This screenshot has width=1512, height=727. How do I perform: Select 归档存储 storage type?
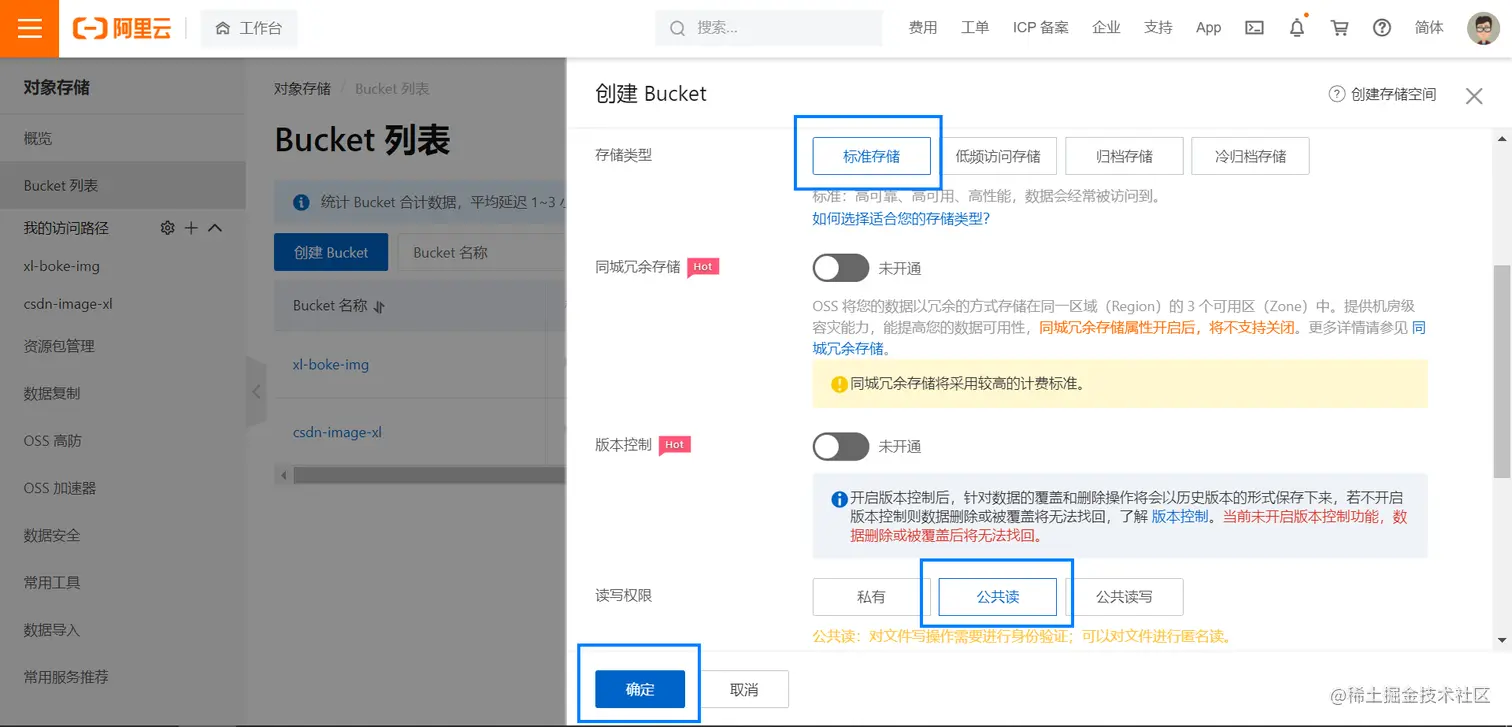point(1124,156)
